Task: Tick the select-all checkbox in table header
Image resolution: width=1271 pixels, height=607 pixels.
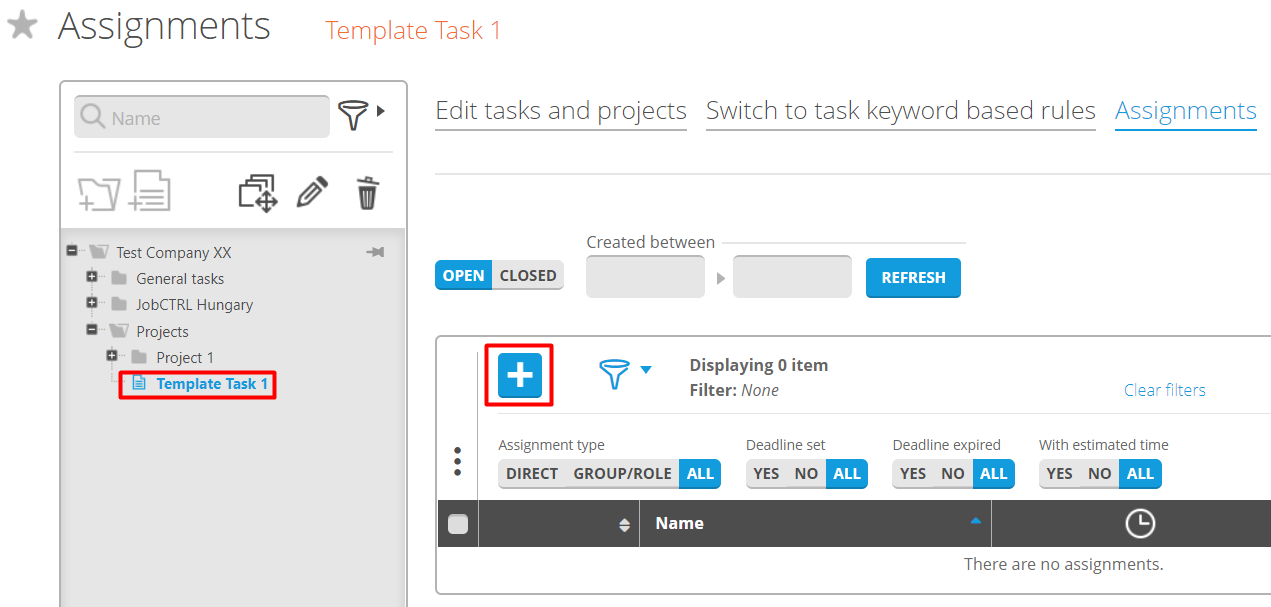Action: point(458,524)
